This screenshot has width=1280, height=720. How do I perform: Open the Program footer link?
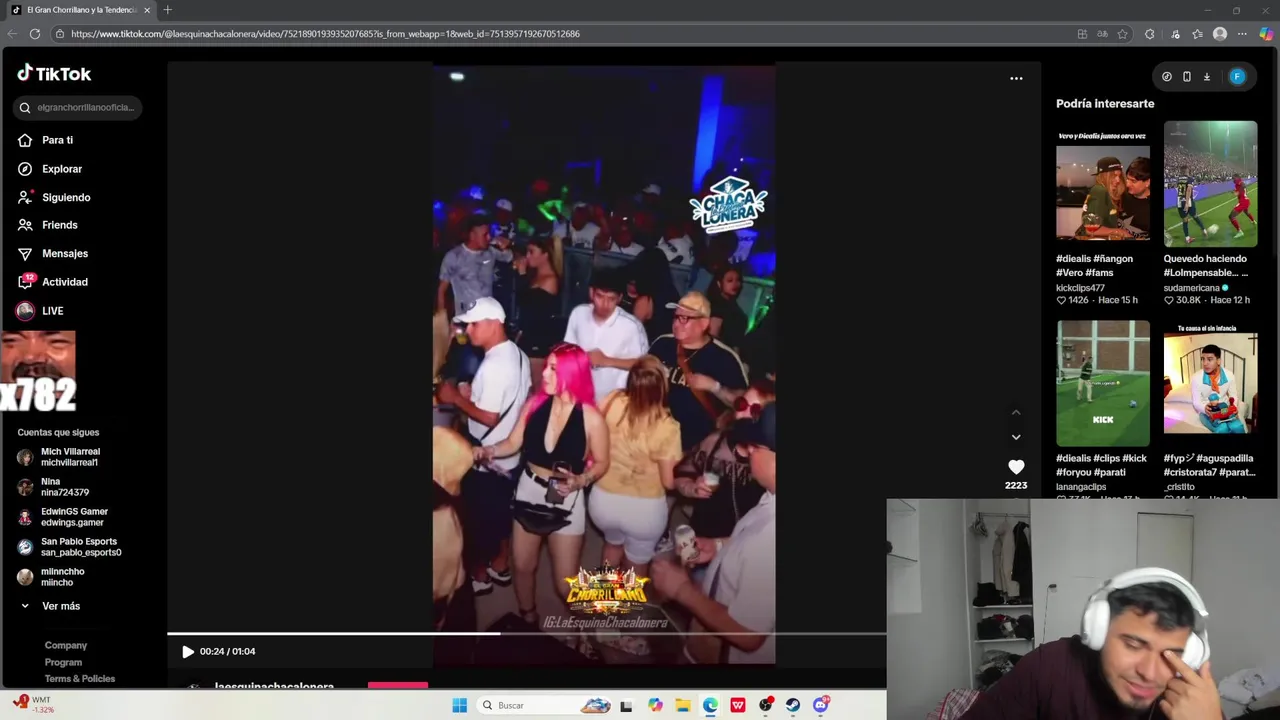[63, 662]
